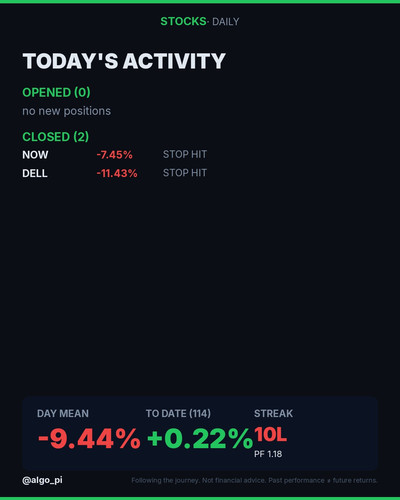
Task: Click the TODAY'S ACTIVITY title
Action: coord(124,61)
